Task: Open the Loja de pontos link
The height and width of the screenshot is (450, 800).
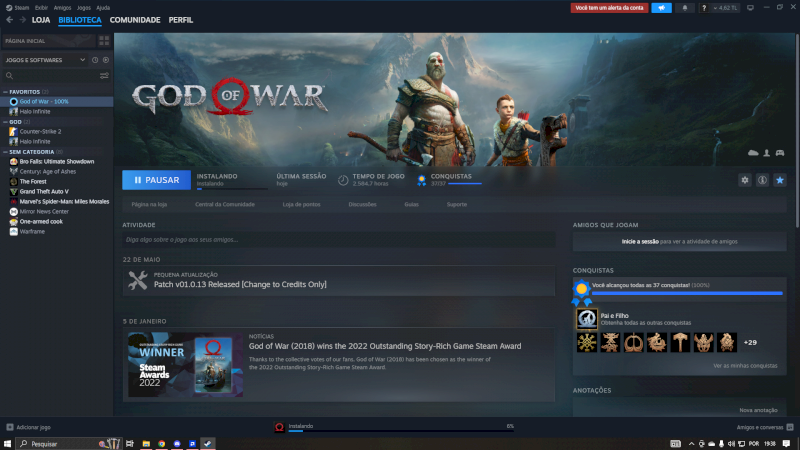Action: click(x=302, y=205)
